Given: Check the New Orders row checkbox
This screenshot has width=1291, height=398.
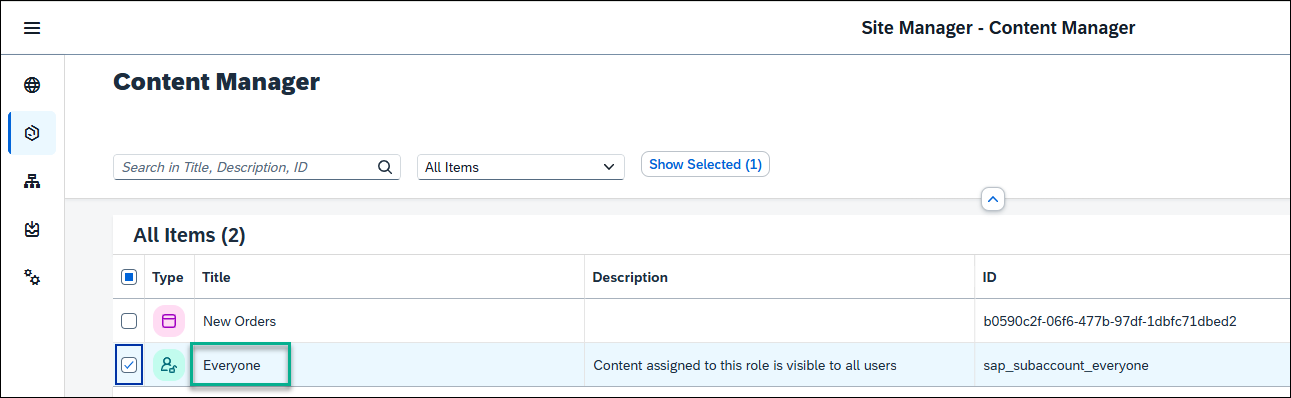Looking at the screenshot, I should click(x=129, y=321).
